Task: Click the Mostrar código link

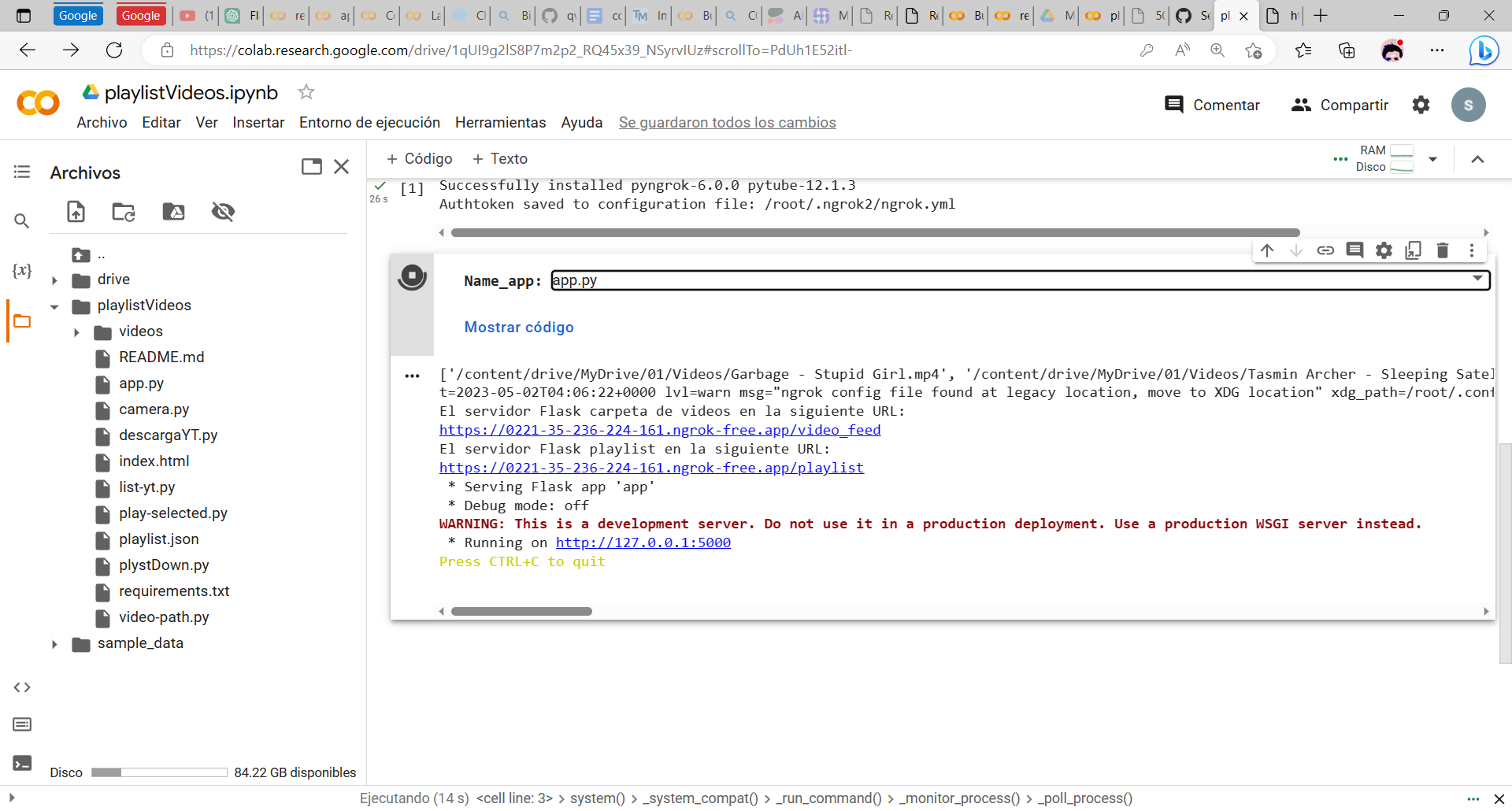Action: [518, 327]
